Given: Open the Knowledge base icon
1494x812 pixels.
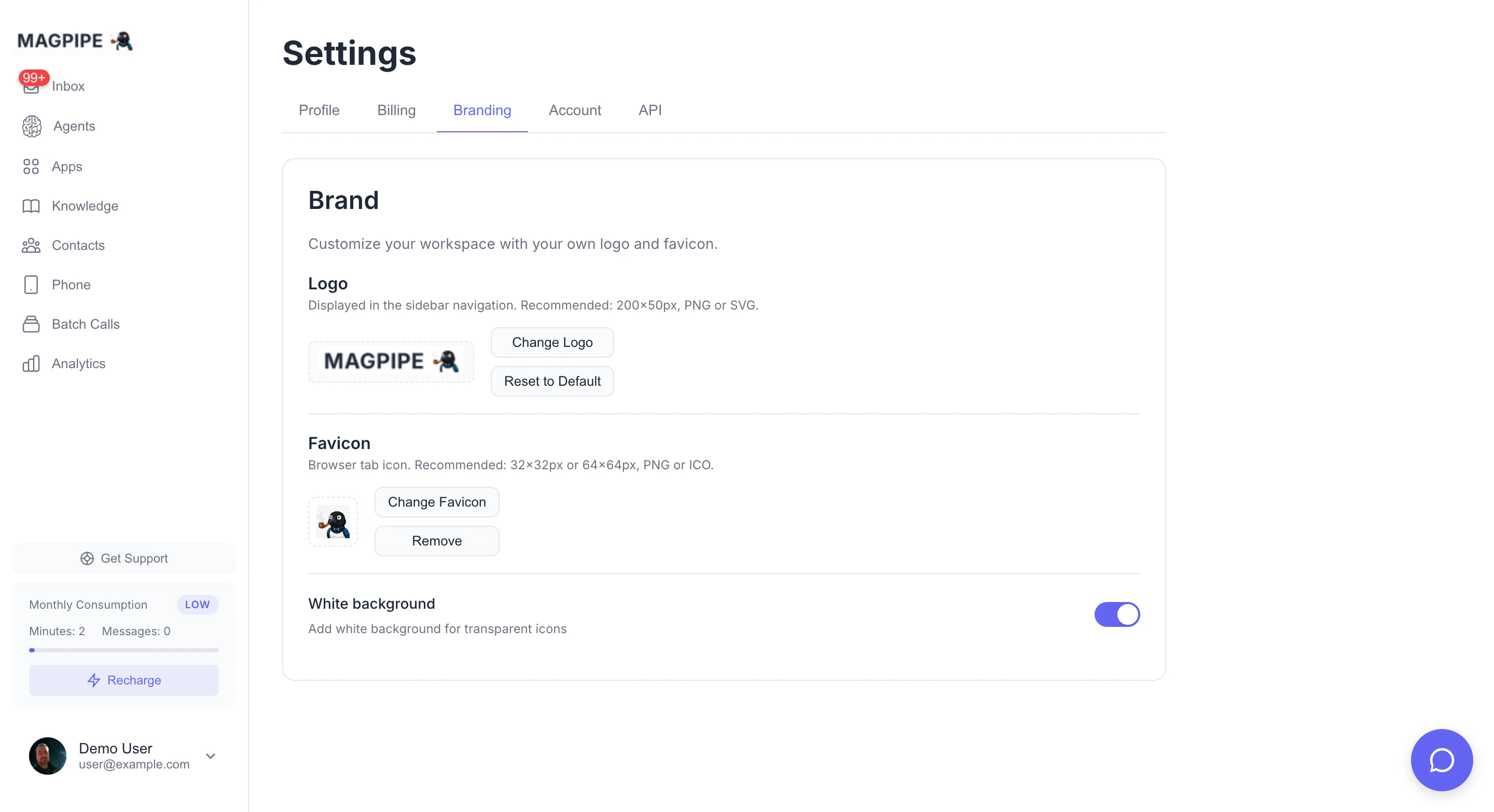Looking at the screenshot, I should [31, 206].
